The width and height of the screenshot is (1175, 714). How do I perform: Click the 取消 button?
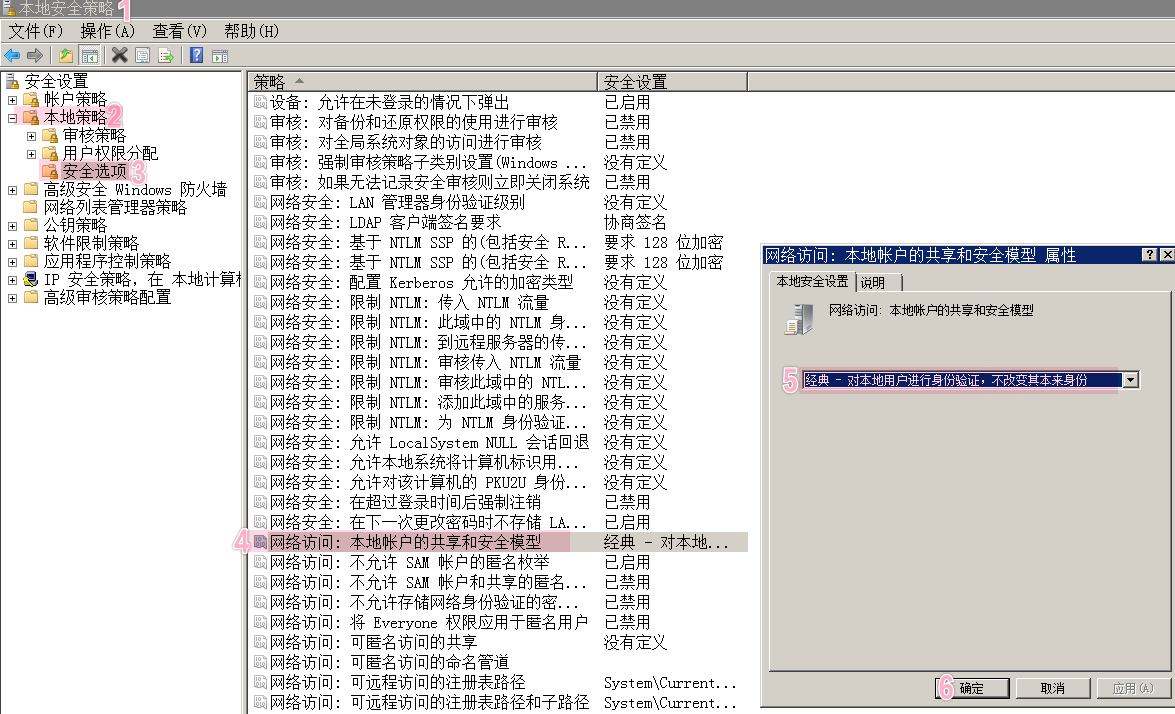[1052, 688]
